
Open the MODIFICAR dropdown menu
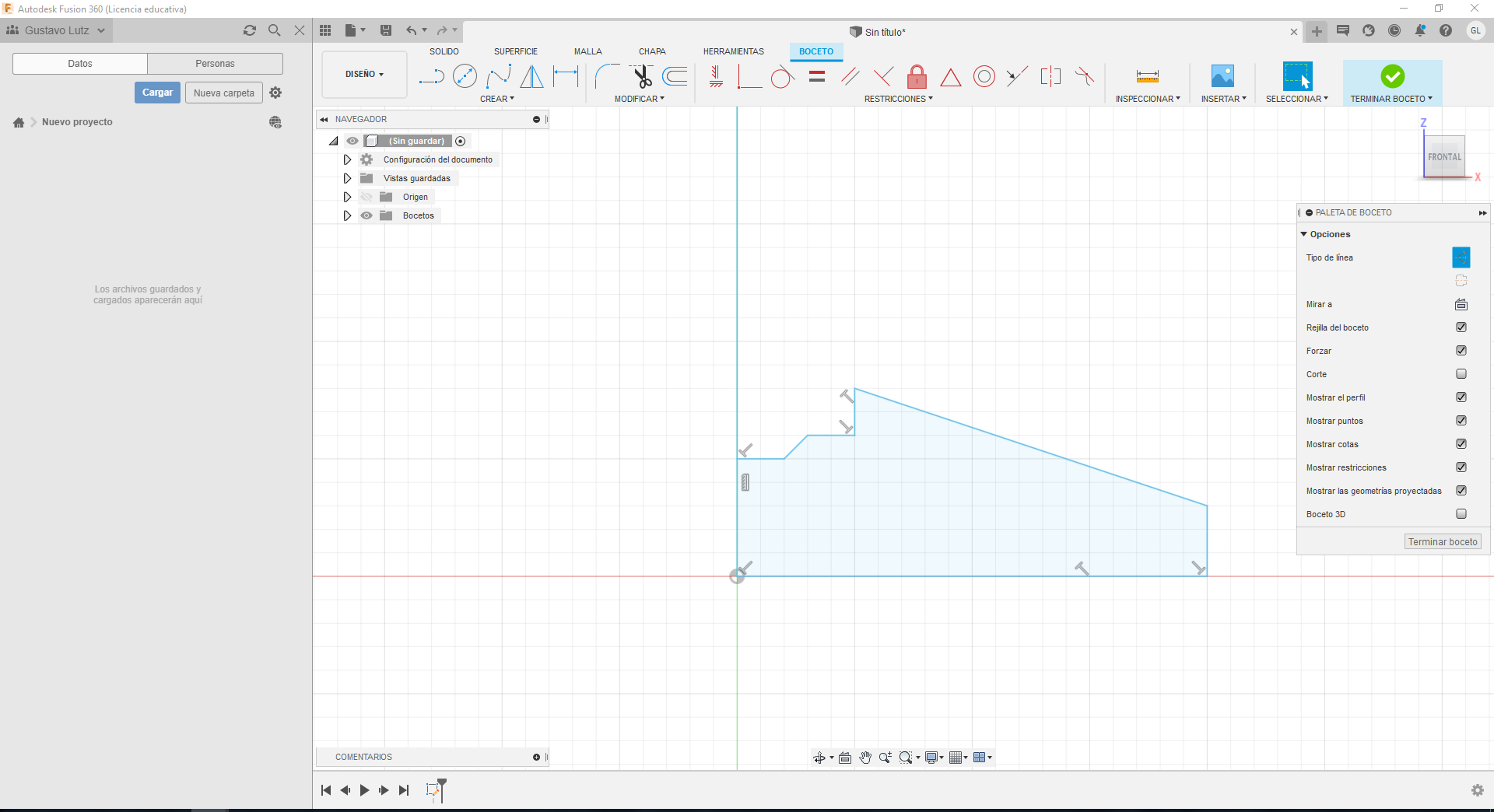(640, 99)
